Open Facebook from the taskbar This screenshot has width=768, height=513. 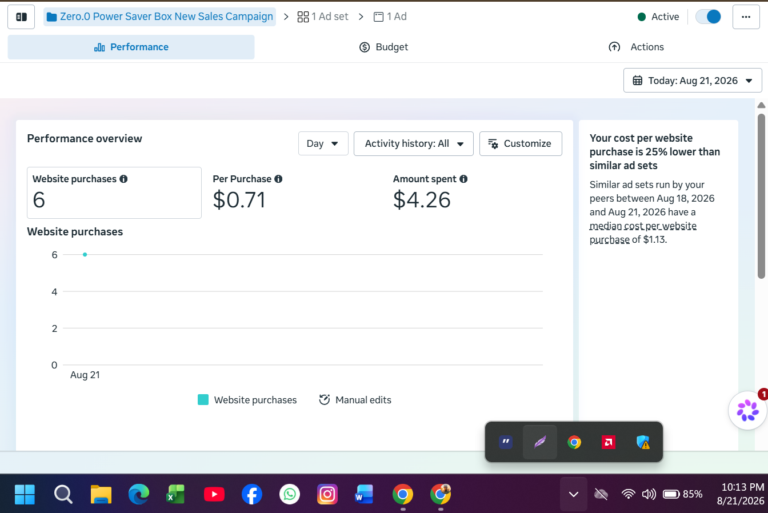(x=252, y=494)
